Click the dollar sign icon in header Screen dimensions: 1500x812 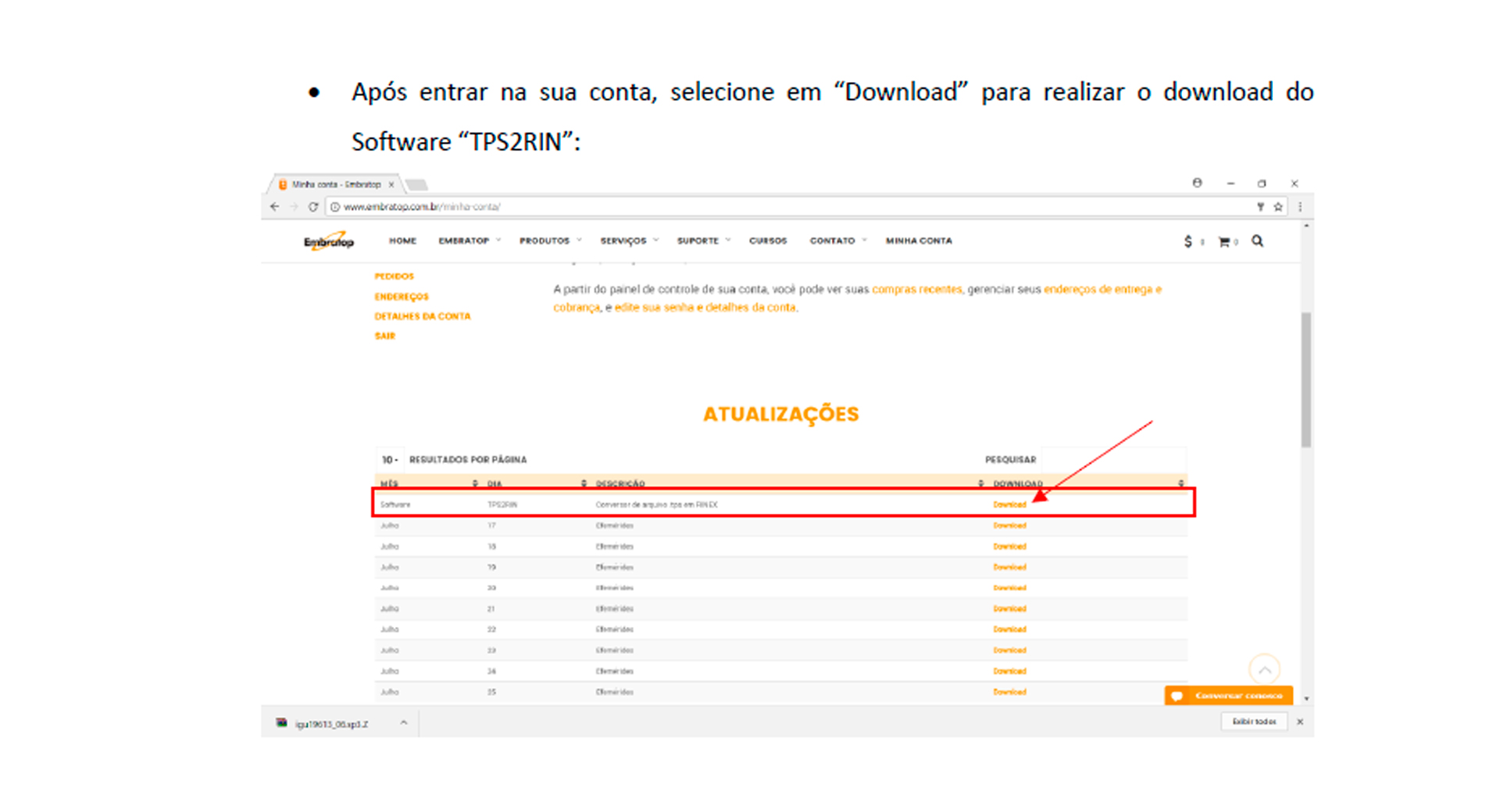pyautogui.click(x=1188, y=242)
